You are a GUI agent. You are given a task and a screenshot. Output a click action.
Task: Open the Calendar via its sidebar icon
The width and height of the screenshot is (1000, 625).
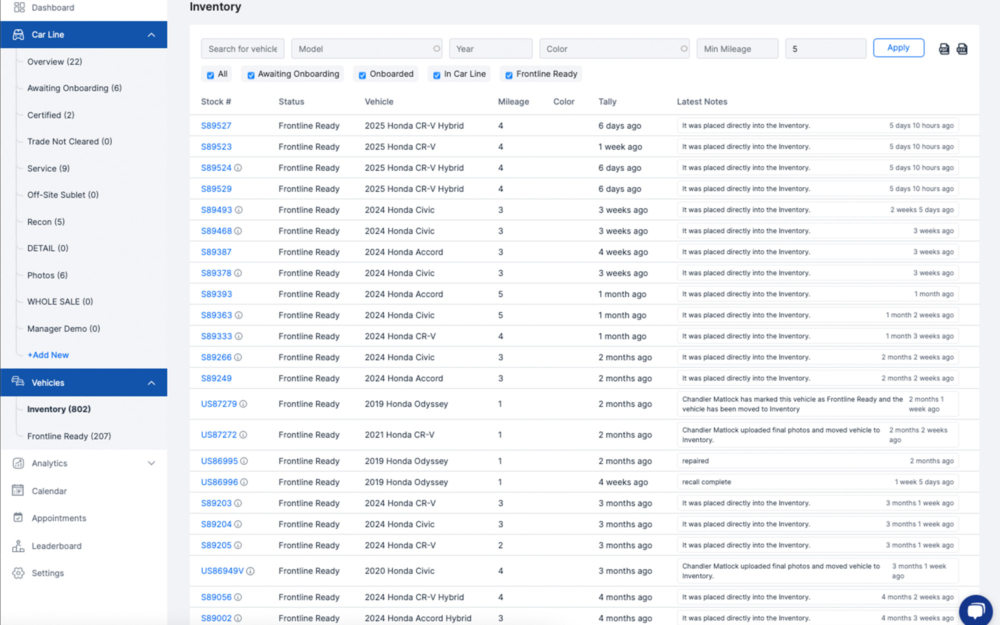coord(20,490)
